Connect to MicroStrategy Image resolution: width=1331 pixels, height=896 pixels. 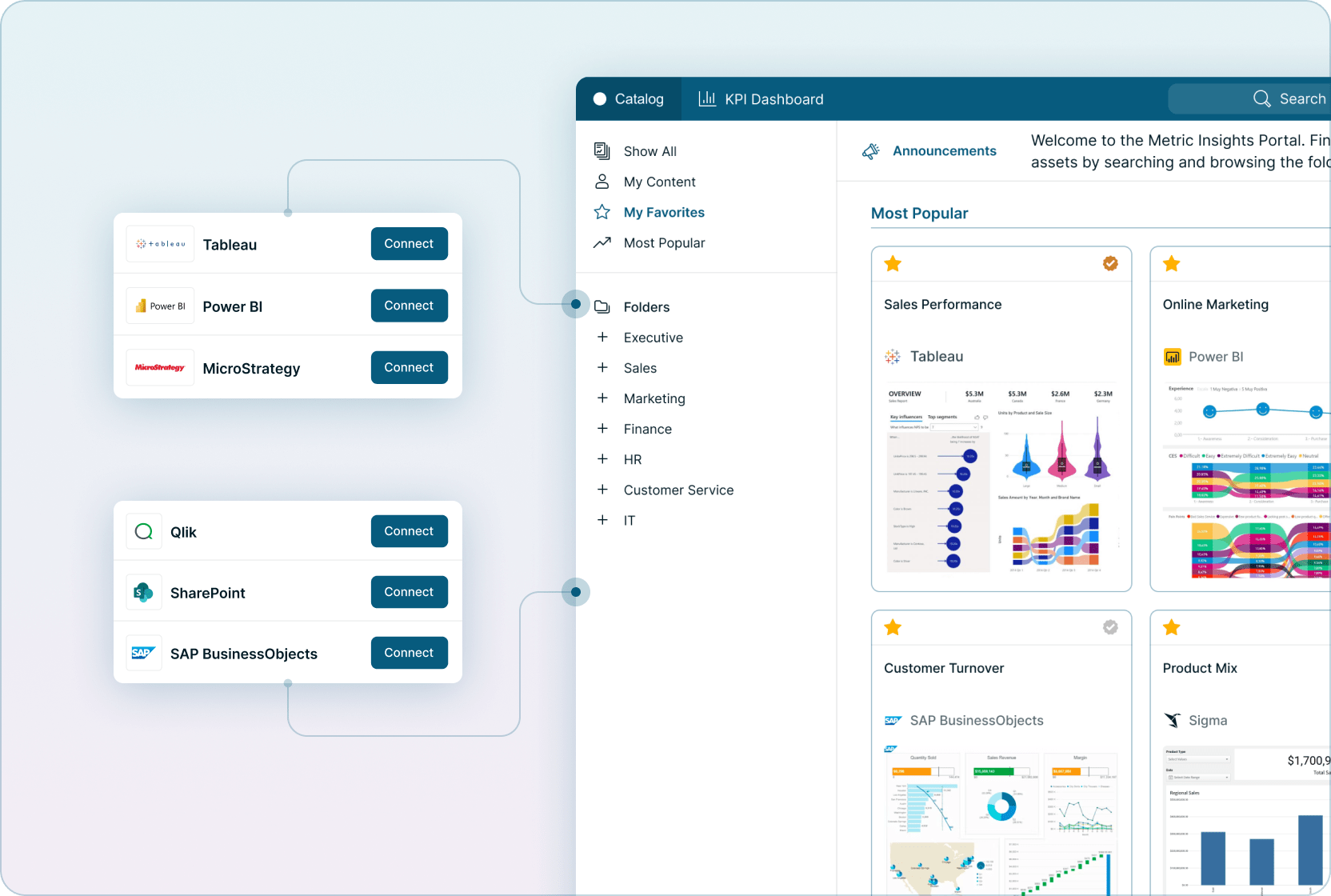click(x=410, y=367)
